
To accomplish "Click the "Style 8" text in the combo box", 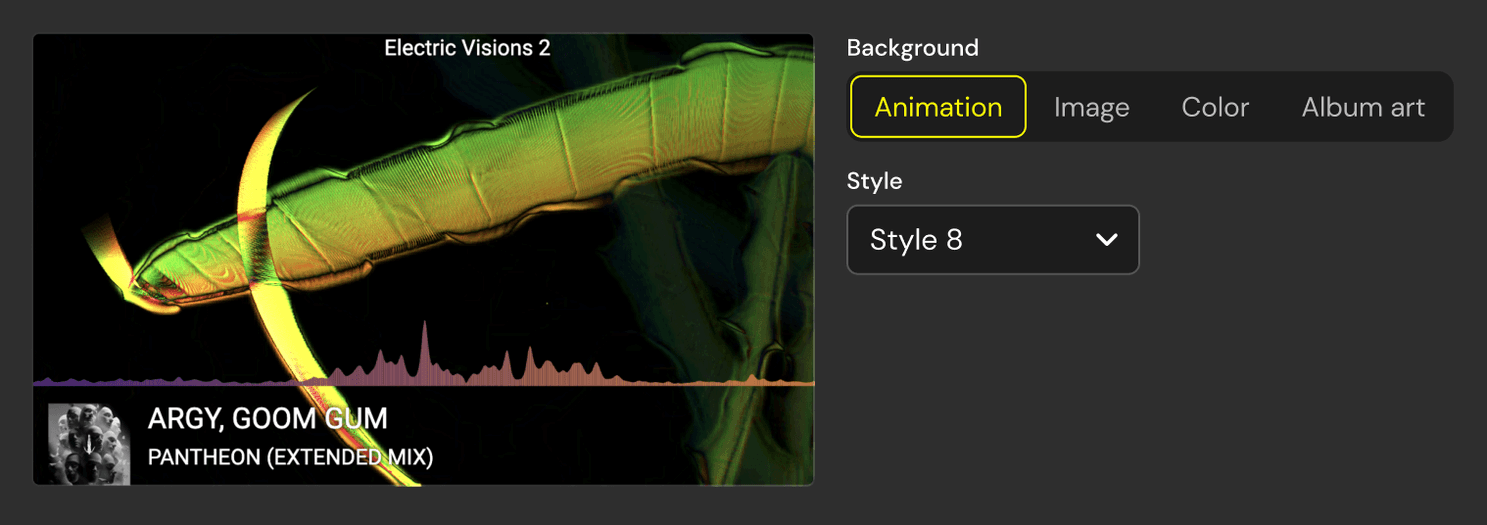I will click(x=916, y=240).
